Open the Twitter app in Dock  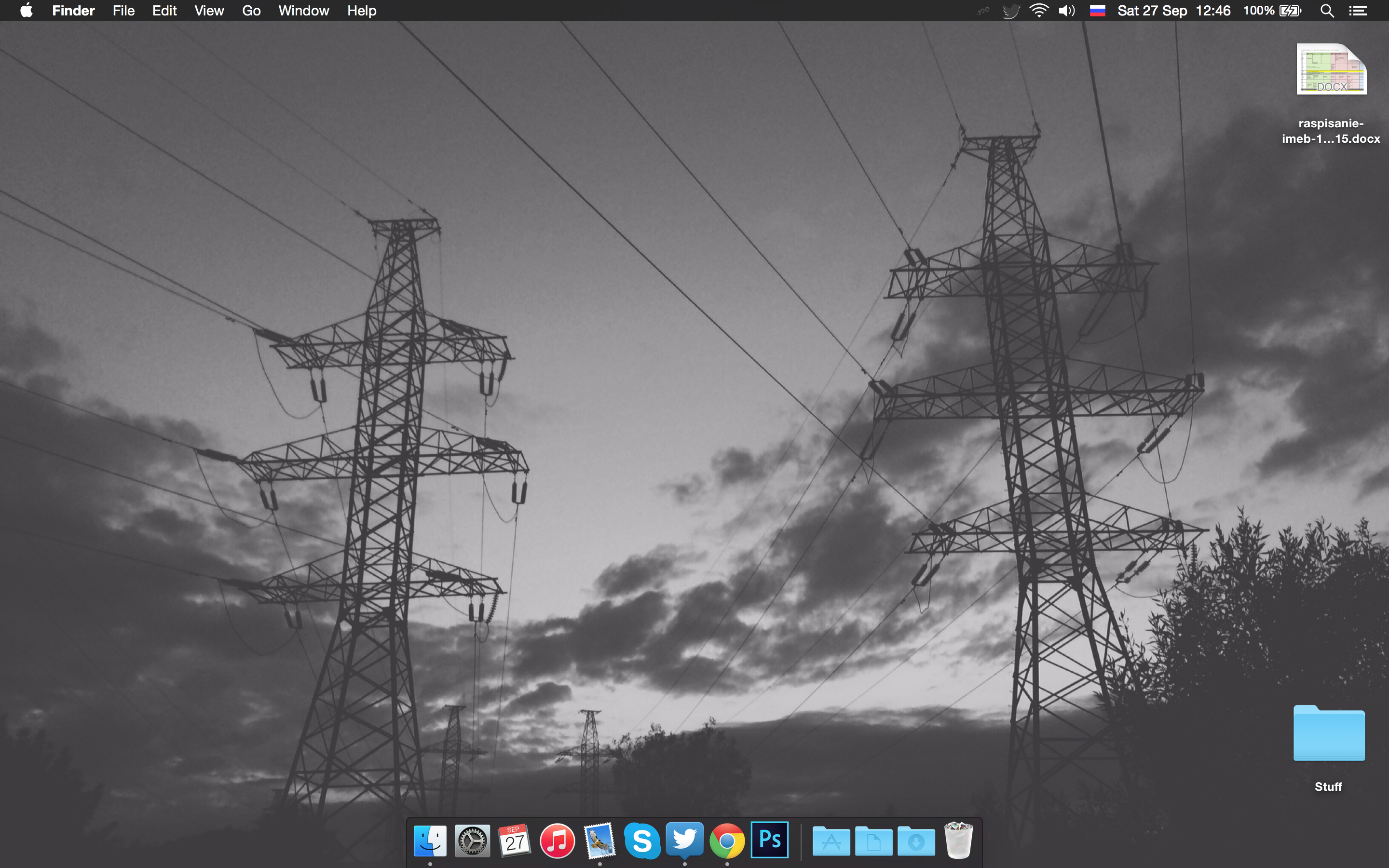click(x=684, y=840)
